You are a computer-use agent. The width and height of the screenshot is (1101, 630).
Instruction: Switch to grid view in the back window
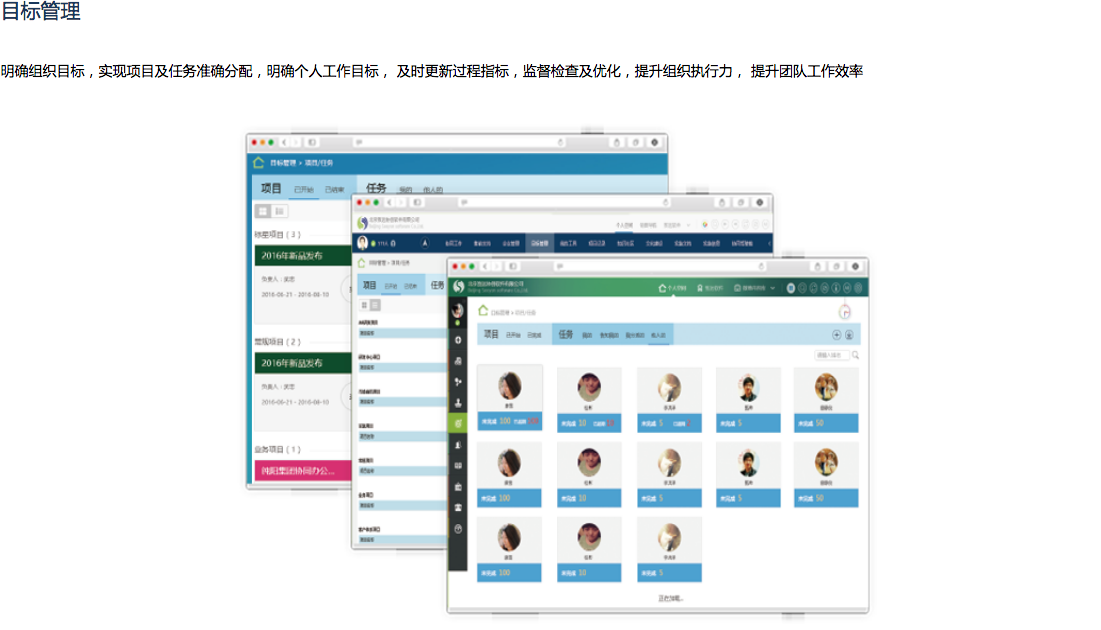point(263,211)
